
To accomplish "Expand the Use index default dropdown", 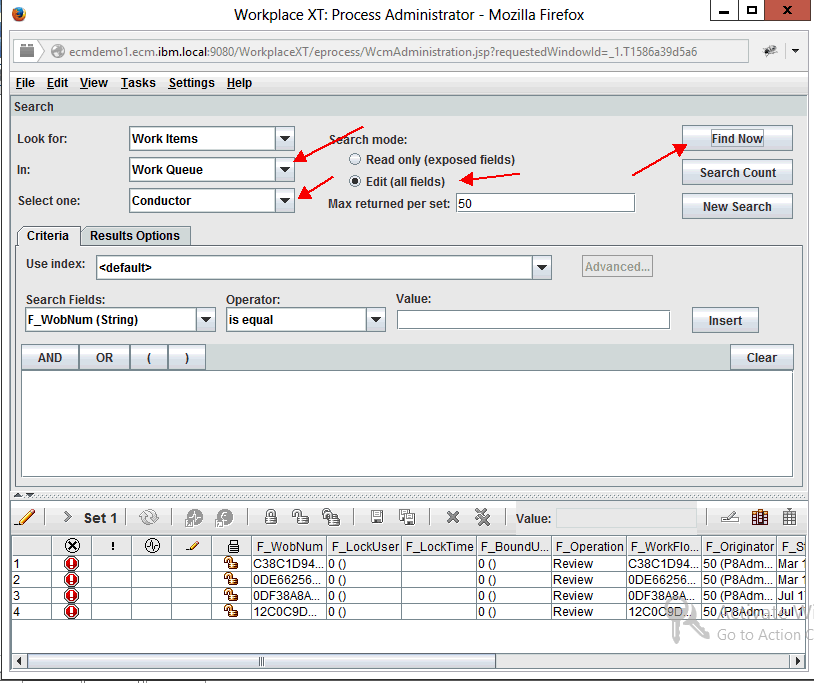I will [541, 267].
